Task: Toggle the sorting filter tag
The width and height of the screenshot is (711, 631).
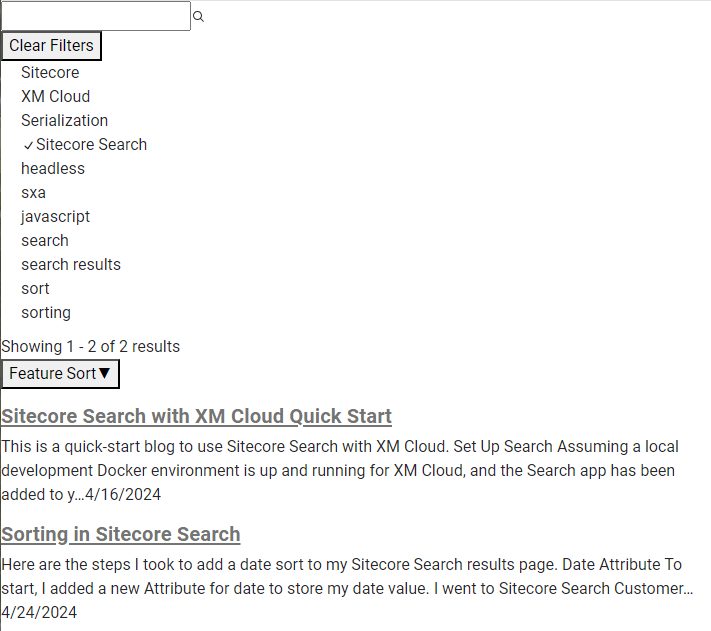Action: point(46,313)
